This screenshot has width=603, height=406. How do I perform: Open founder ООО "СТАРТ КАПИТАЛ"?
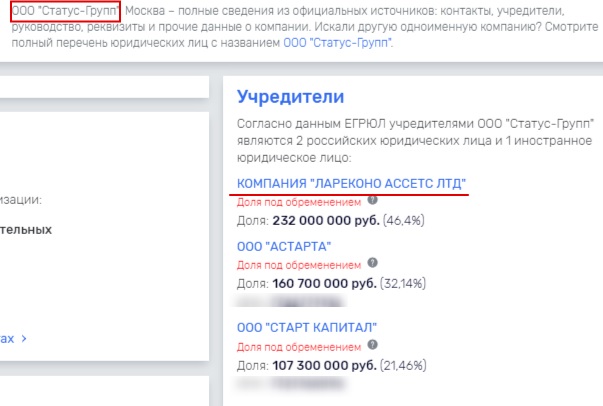(306, 328)
